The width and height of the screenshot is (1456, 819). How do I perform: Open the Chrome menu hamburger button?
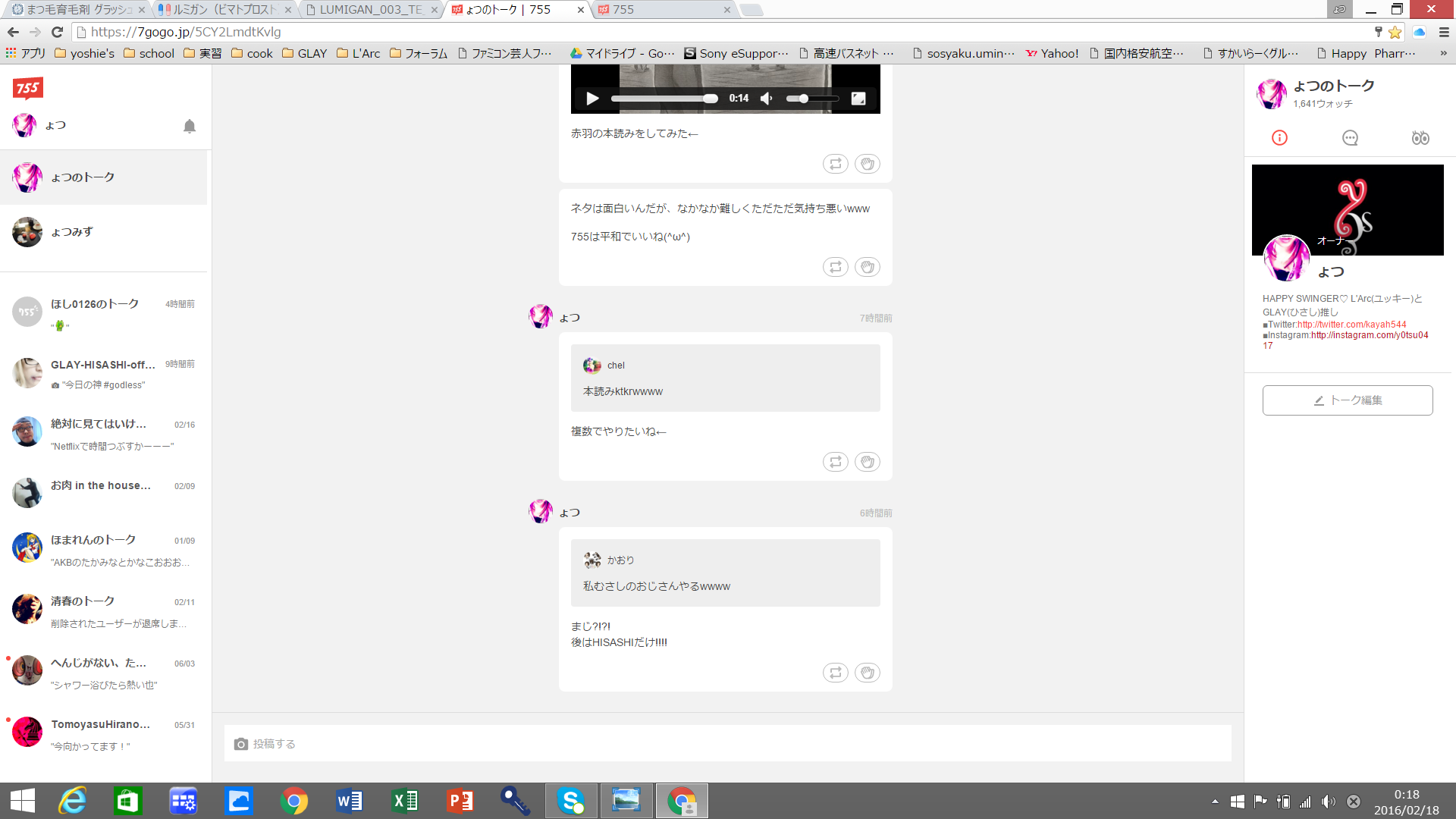click(1444, 32)
